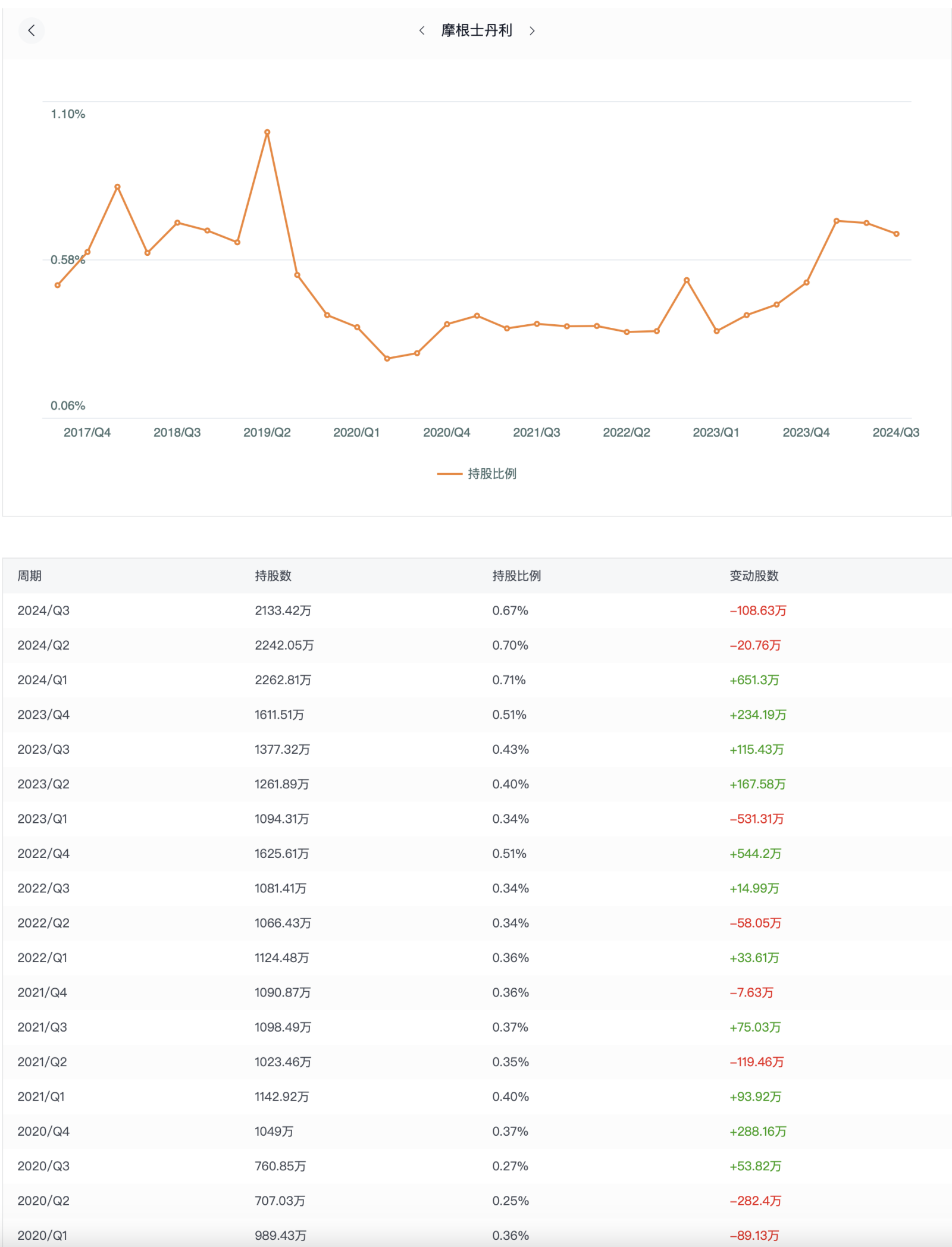Click the 持股比例 column header
Viewport: 952px width, 1247px height.
(x=516, y=576)
